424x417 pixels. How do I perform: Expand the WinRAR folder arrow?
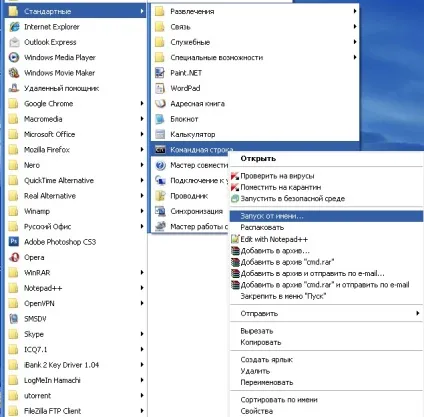[x=142, y=272]
